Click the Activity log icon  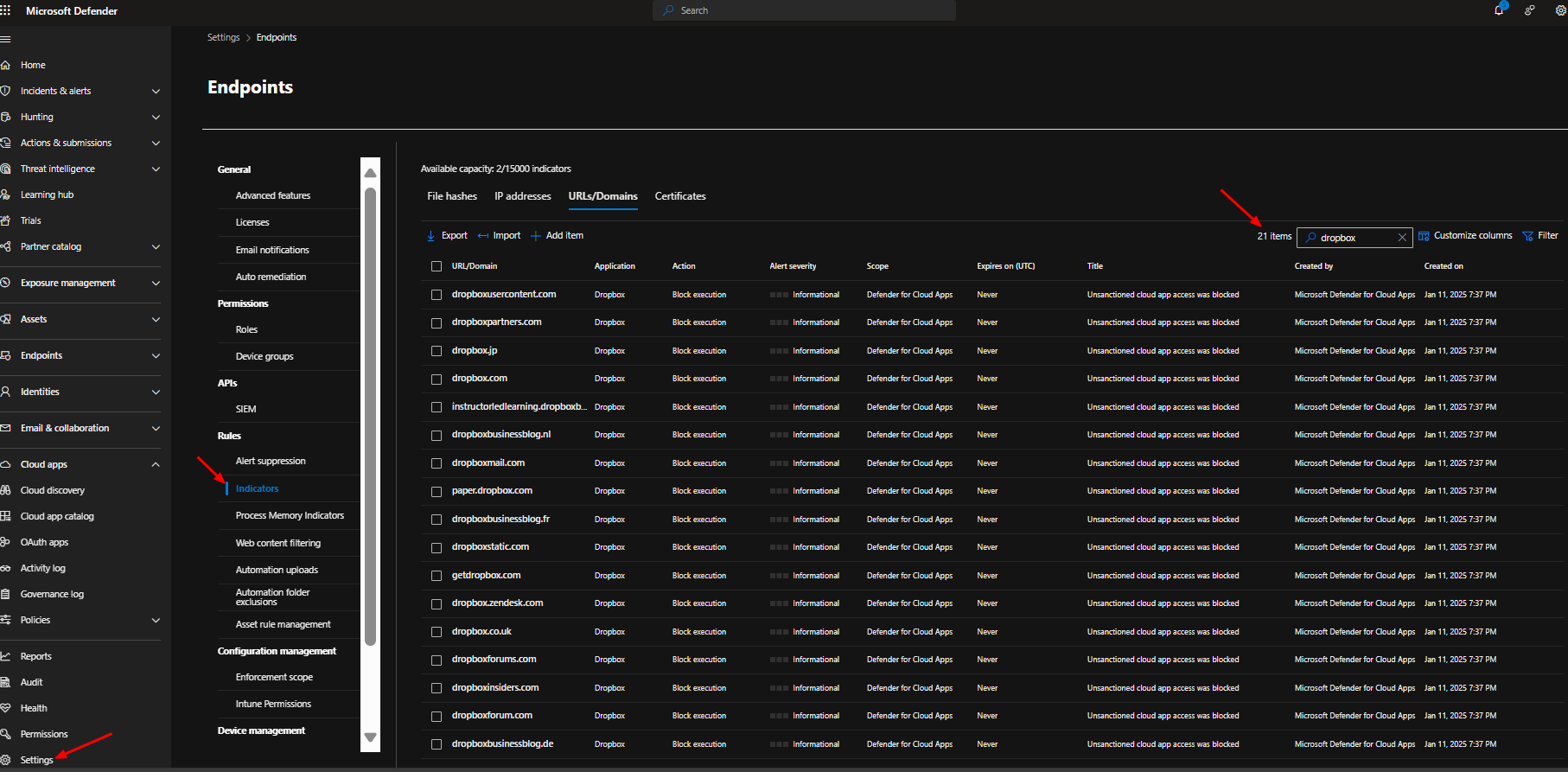point(5,568)
